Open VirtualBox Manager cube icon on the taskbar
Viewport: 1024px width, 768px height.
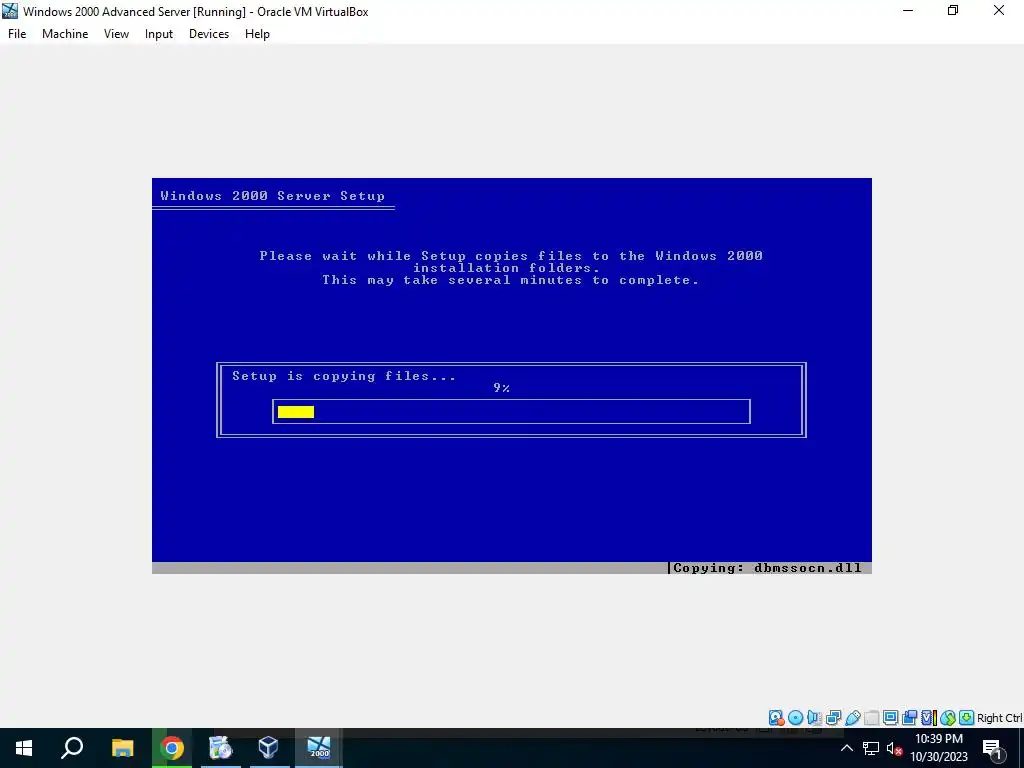click(x=269, y=748)
